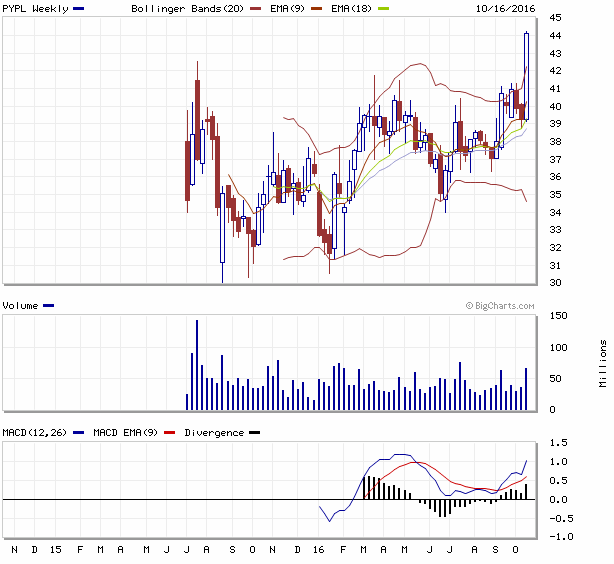The width and height of the screenshot is (614, 564).
Task: Select the blue swatch next to Volume
Action: click(49, 306)
